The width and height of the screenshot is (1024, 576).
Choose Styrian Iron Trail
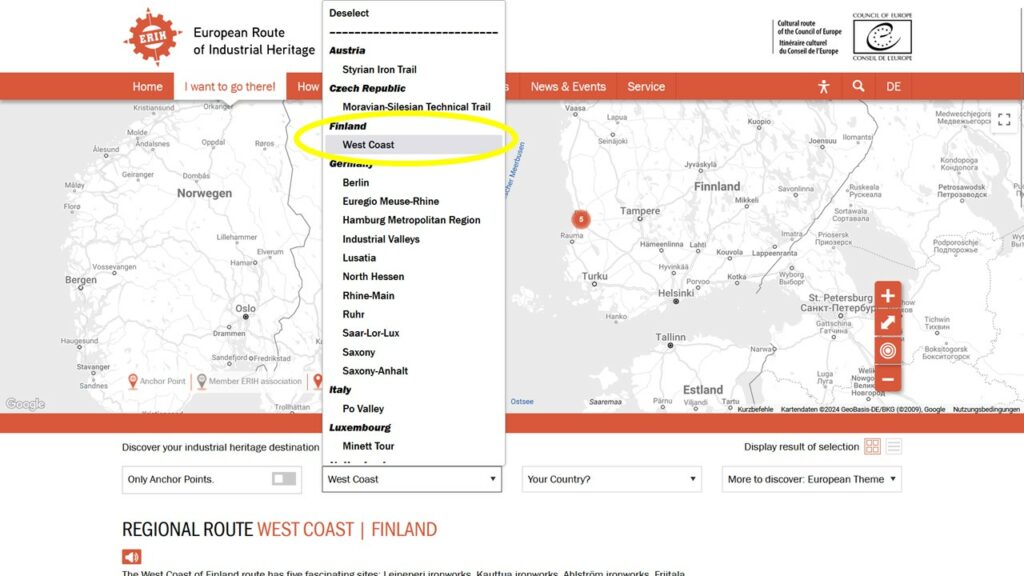point(379,69)
